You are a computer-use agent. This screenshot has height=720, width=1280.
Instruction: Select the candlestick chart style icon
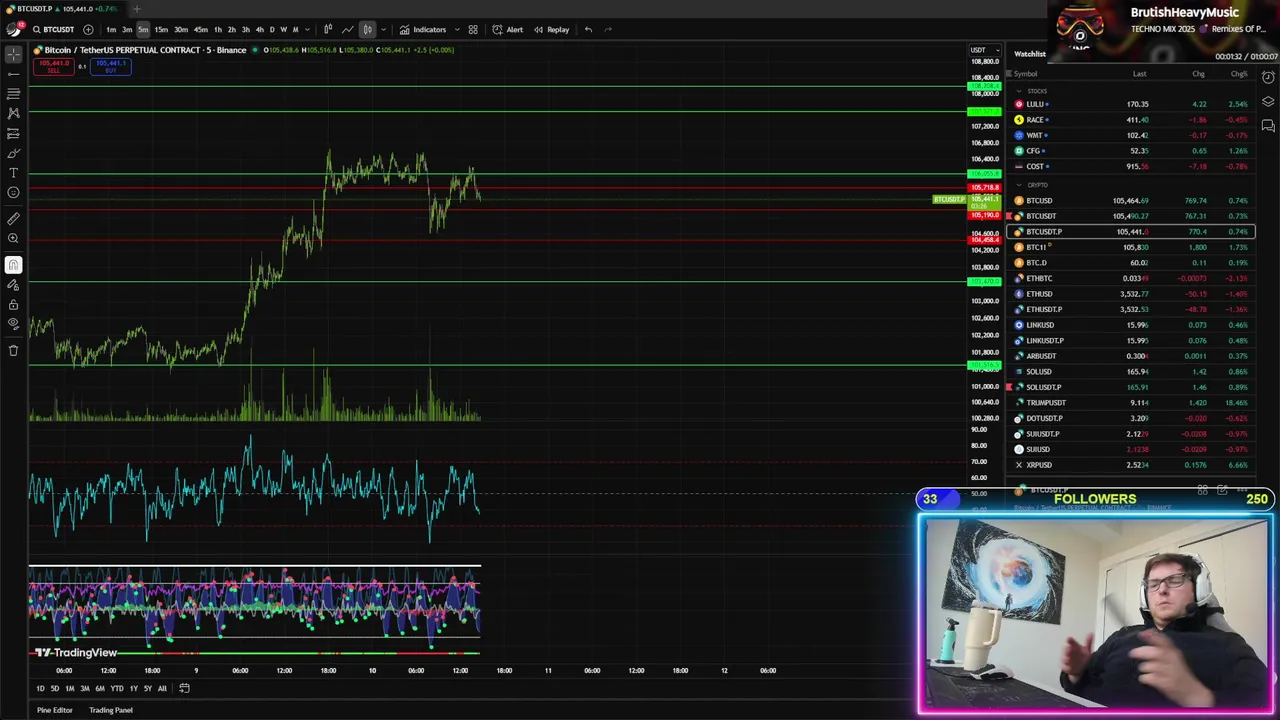click(367, 29)
